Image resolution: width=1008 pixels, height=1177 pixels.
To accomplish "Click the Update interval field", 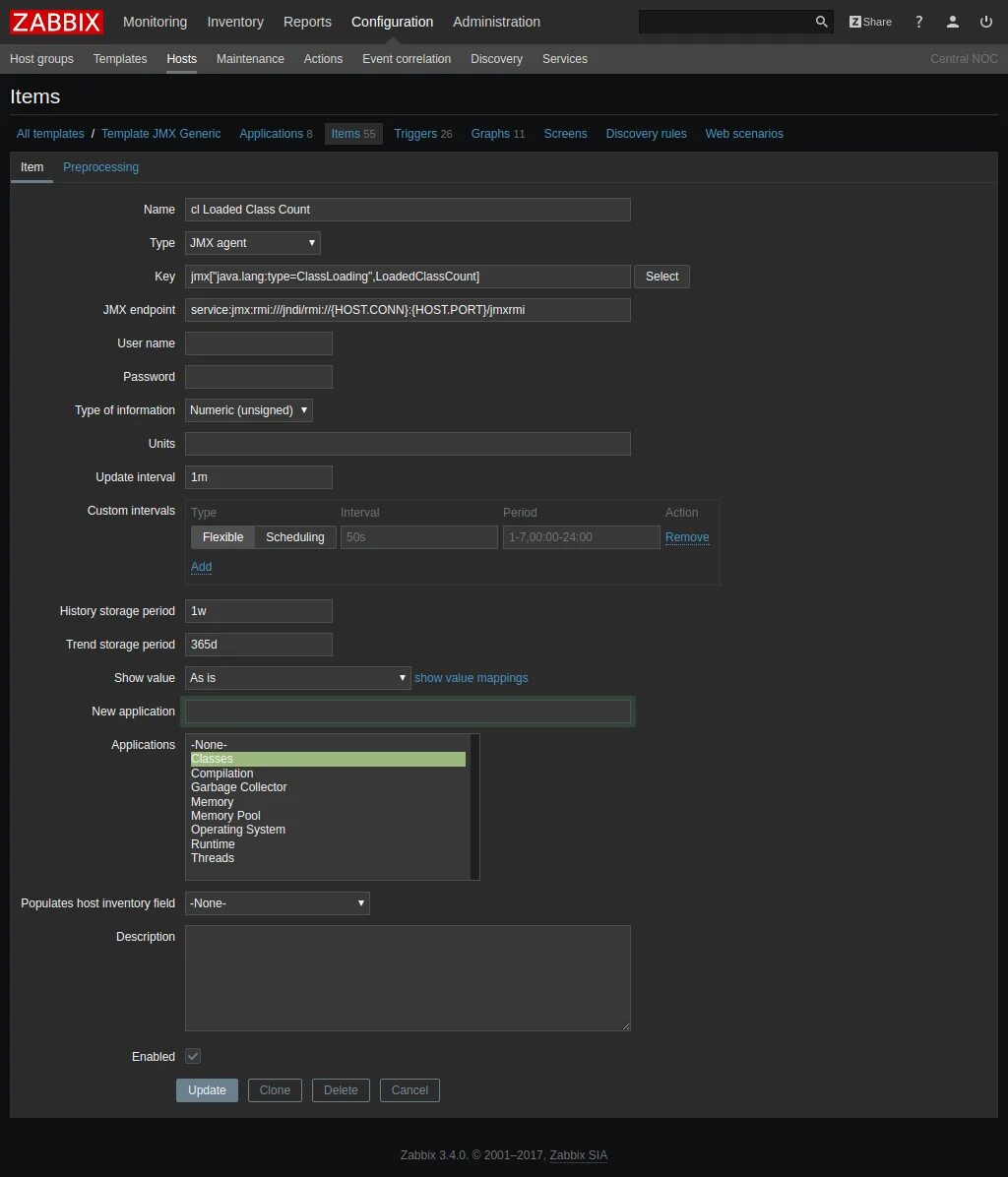I will pos(259,477).
